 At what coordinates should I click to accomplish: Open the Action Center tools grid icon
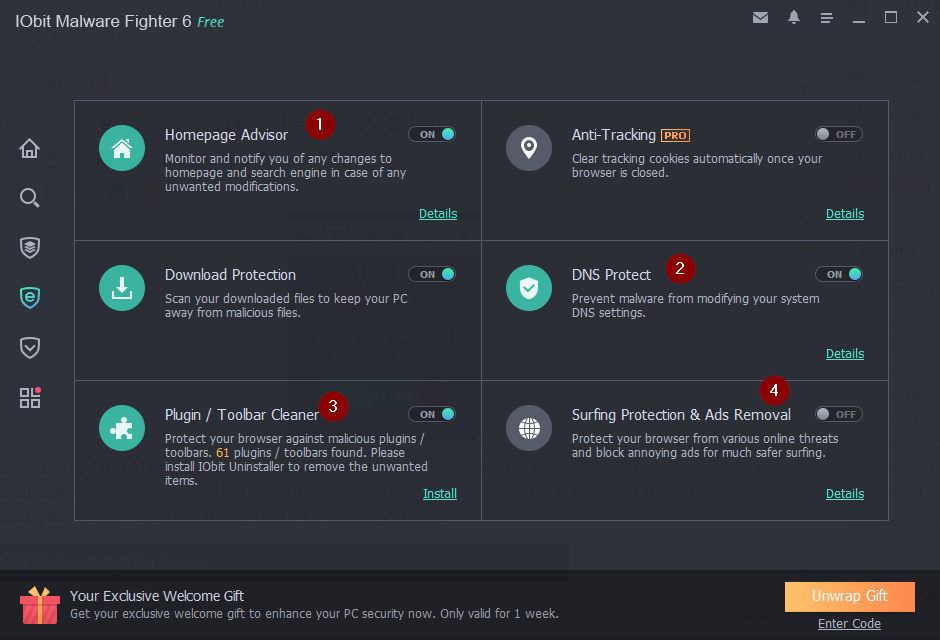(x=30, y=397)
